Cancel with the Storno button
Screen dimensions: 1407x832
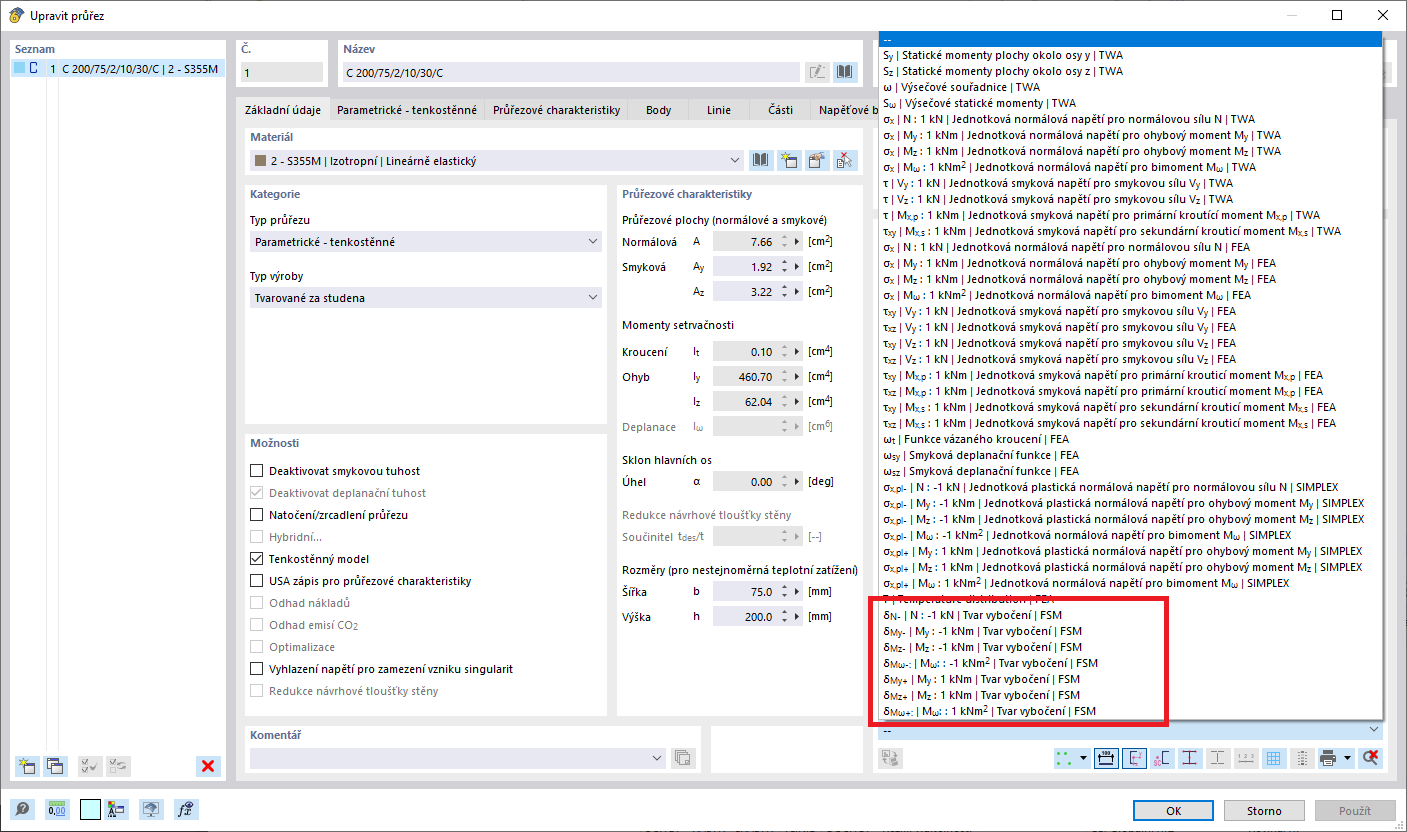pyautogui.click(x=1264, y=810)
